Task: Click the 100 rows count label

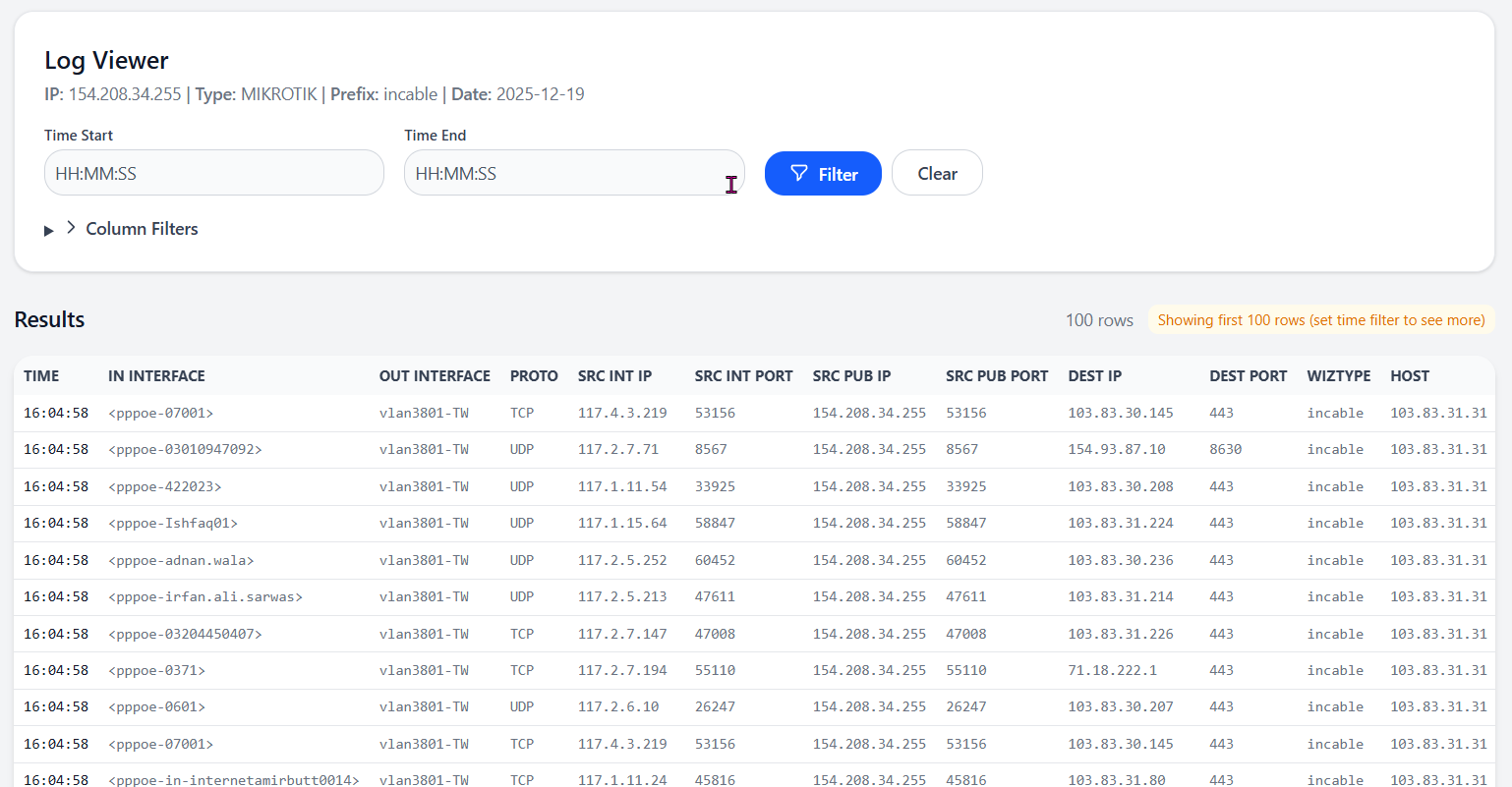Action: tap(1099, 320)
